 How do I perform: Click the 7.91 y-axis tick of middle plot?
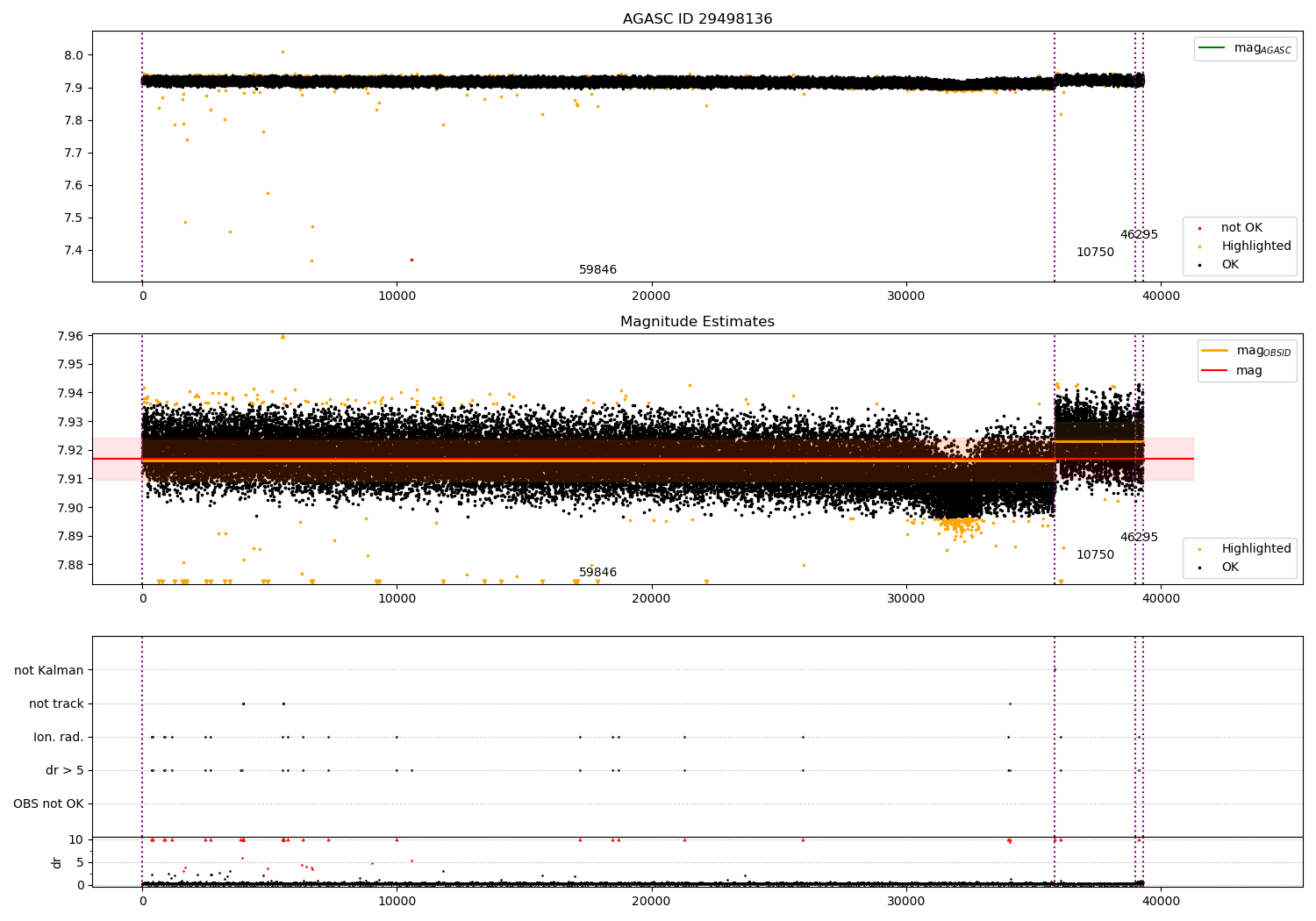pos(71,479)
